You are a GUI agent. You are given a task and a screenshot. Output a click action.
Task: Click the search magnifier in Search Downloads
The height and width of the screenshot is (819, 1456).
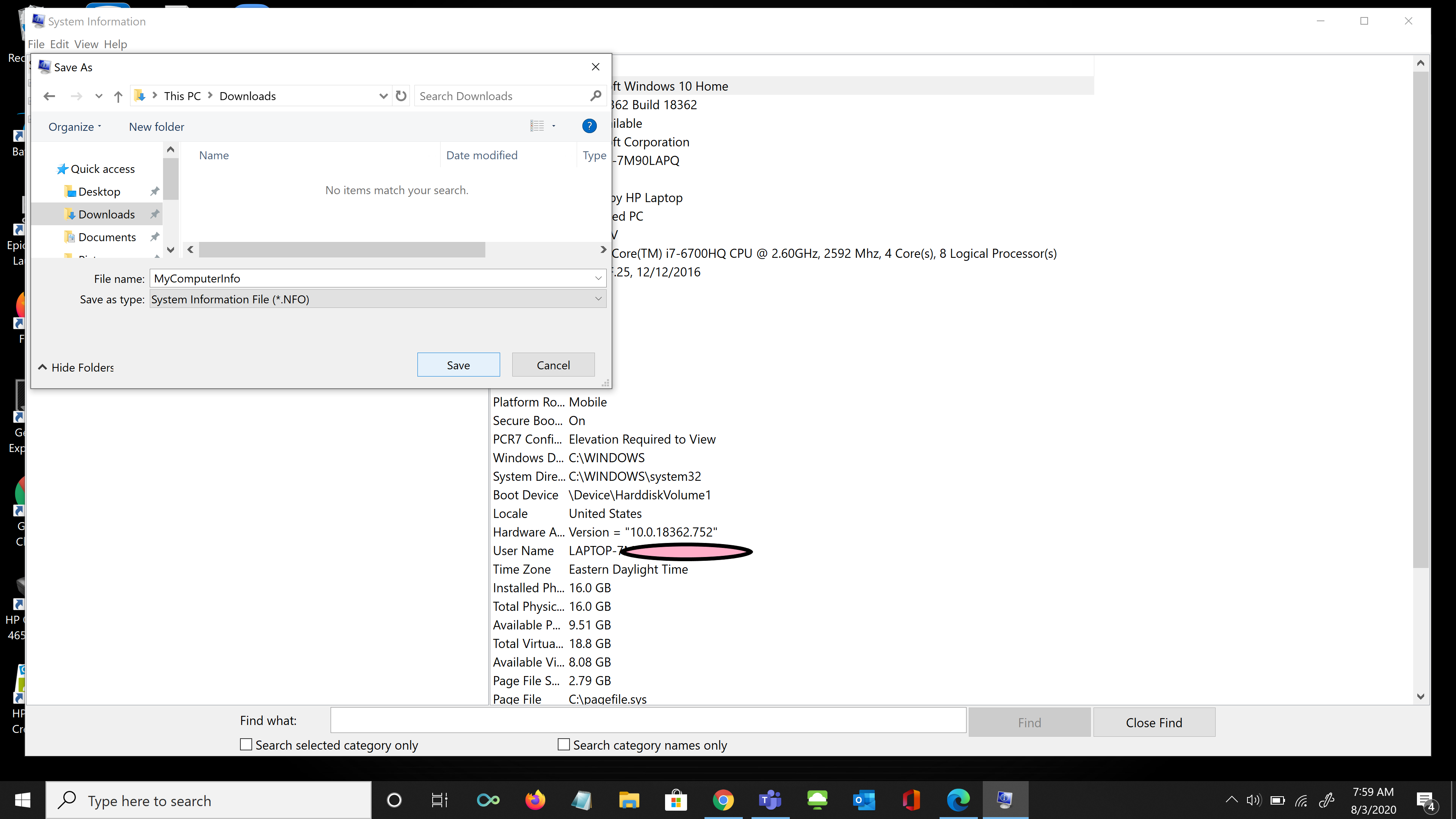596,96
